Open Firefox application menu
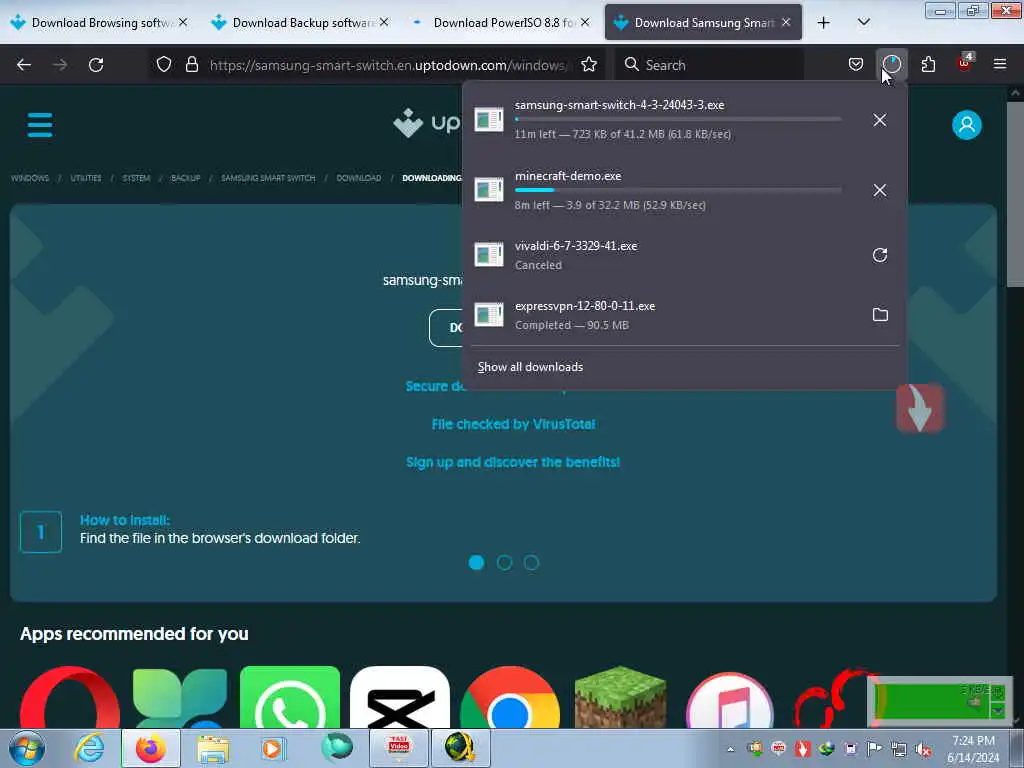The image size is (1024, 768). (x=1000, y=64)
